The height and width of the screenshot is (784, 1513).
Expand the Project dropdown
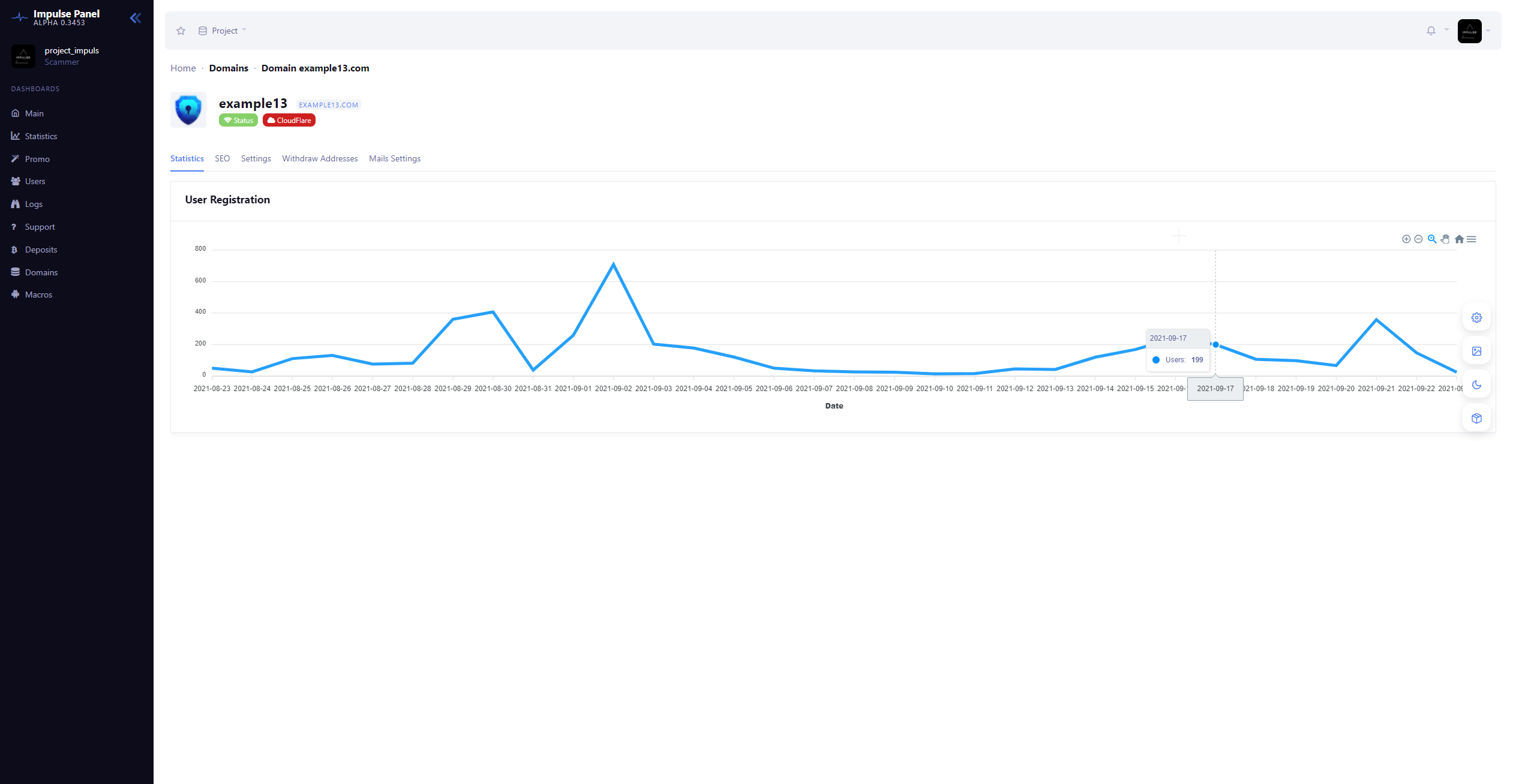coord(223,31)
